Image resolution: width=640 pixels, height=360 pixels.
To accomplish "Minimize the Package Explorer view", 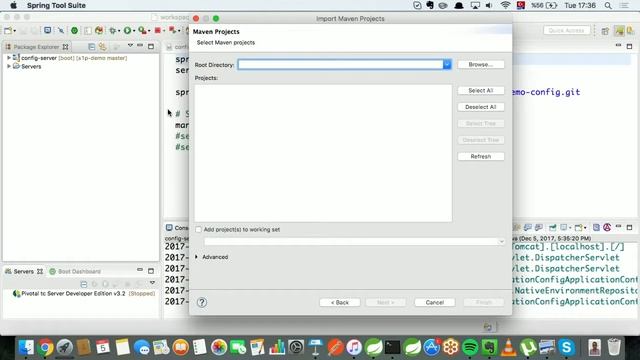I will (x=140, y=46).
